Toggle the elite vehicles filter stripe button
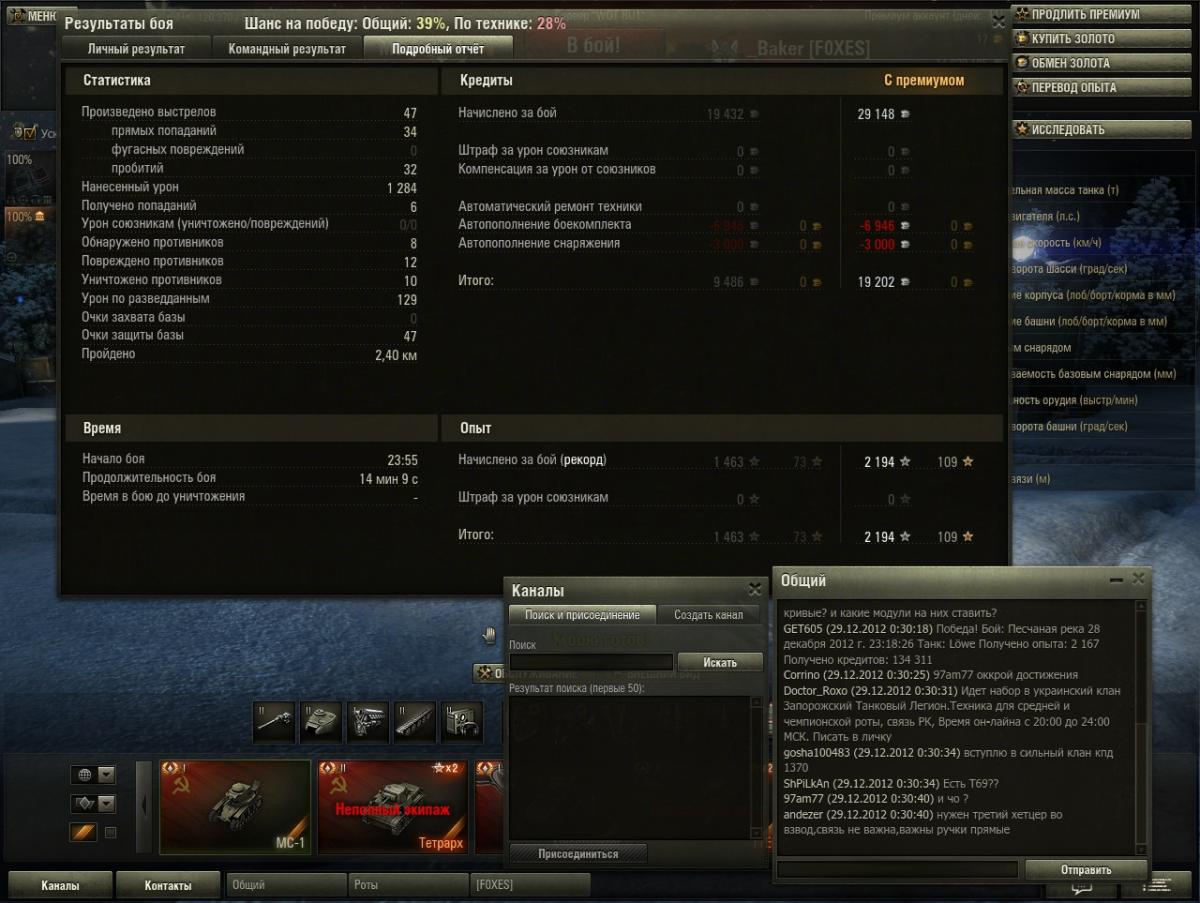 (83, 832)
